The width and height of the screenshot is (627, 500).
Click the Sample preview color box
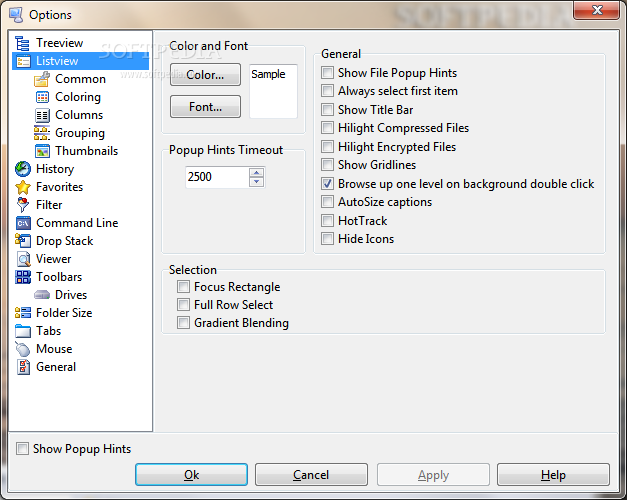click(274, 91)
